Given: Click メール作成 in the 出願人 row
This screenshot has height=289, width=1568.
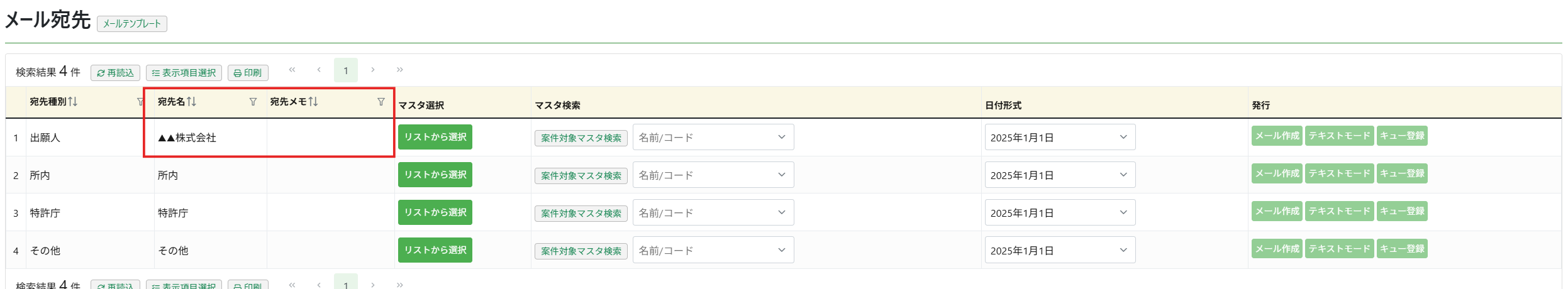Looking at the screenshot, I should 1277,136.
